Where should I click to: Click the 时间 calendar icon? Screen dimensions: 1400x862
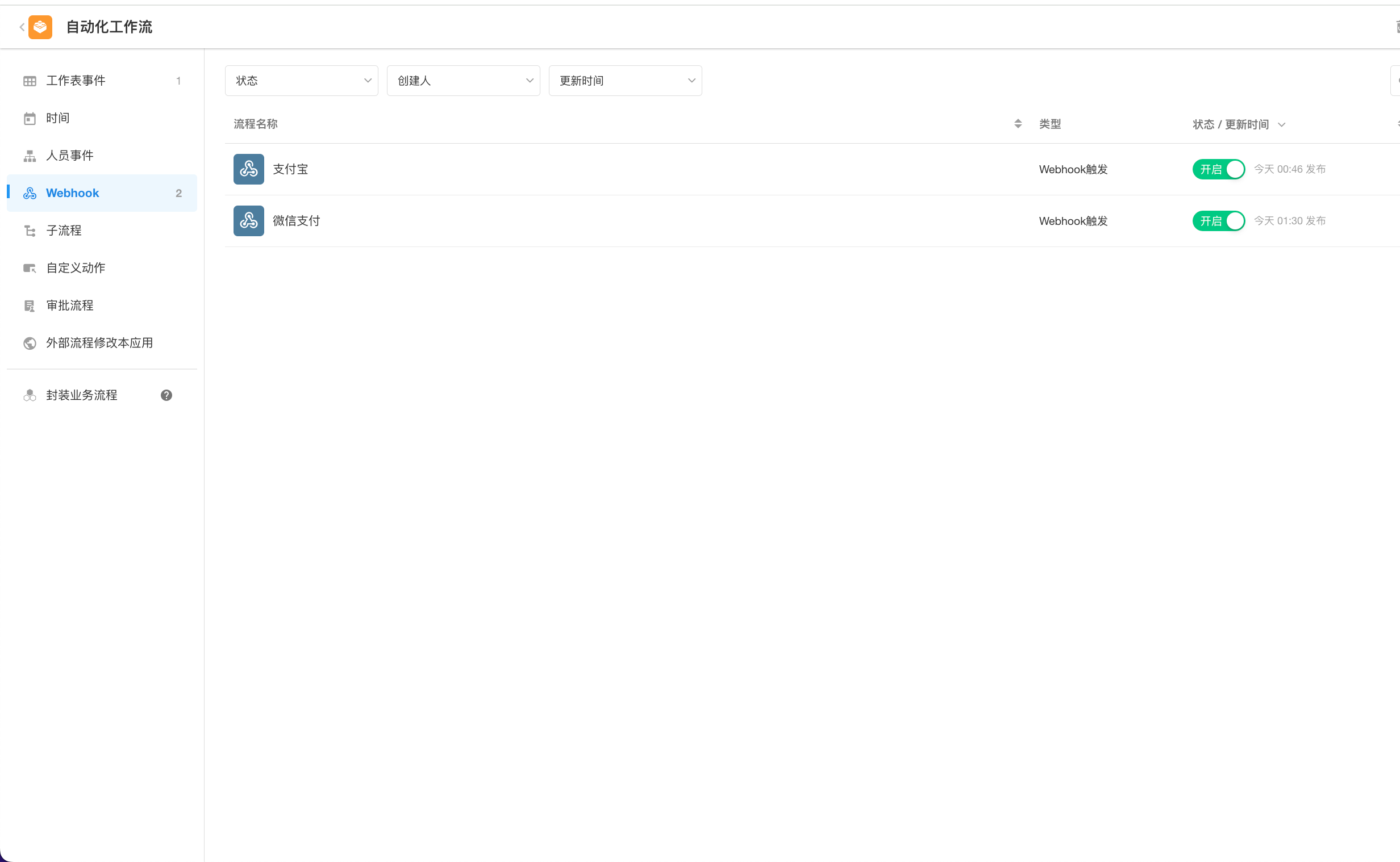pyautogui.click(x=30, y=119)
